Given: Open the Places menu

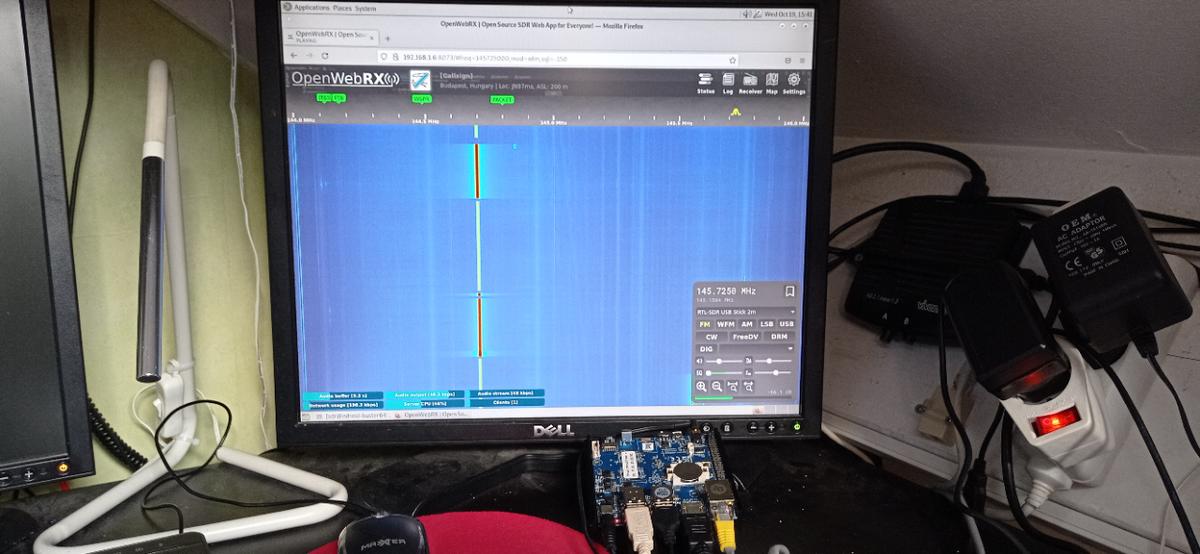Looking at the screenshot, I should pos(341,8).
